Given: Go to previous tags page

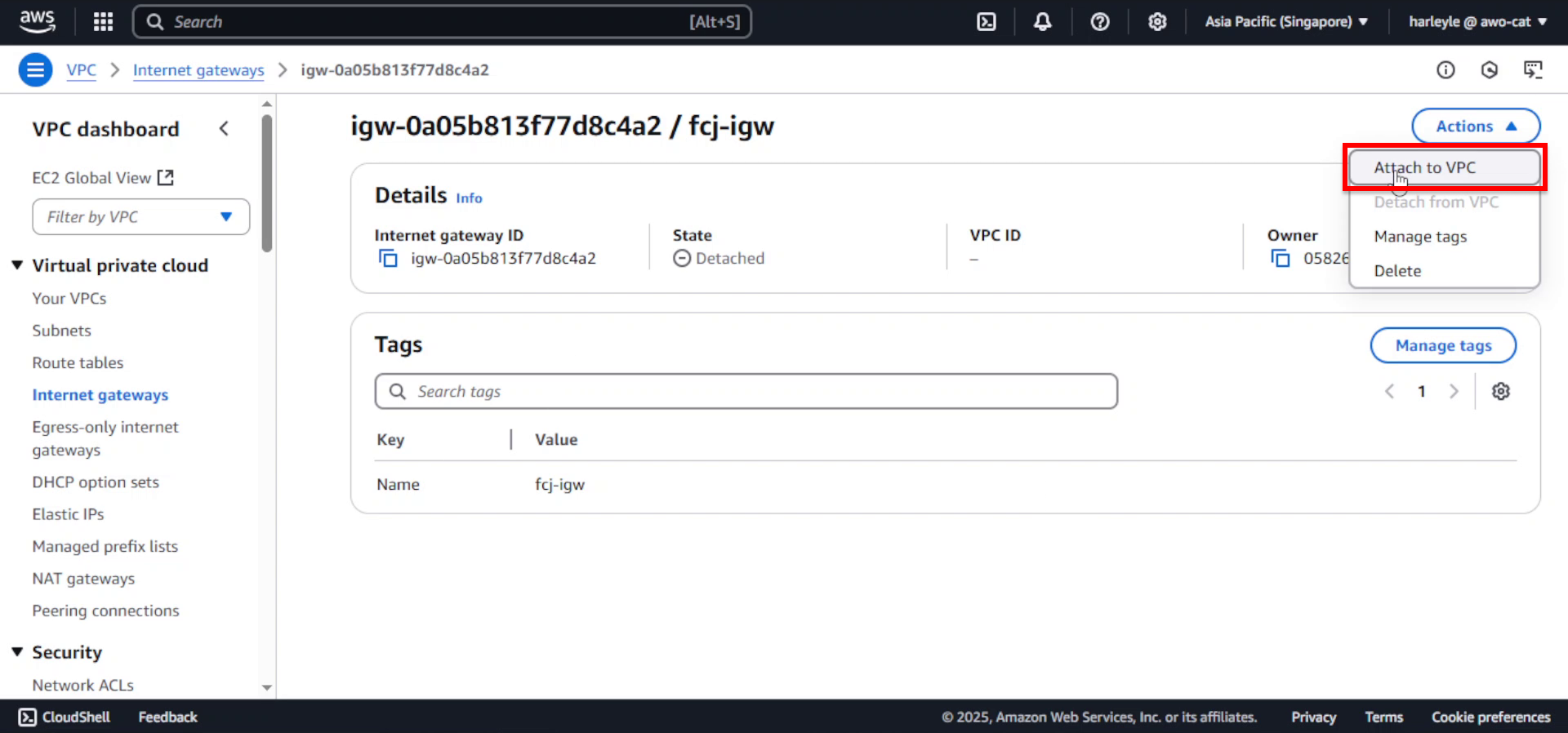Looking at the screenshot, I should [x=1389, y=392].
